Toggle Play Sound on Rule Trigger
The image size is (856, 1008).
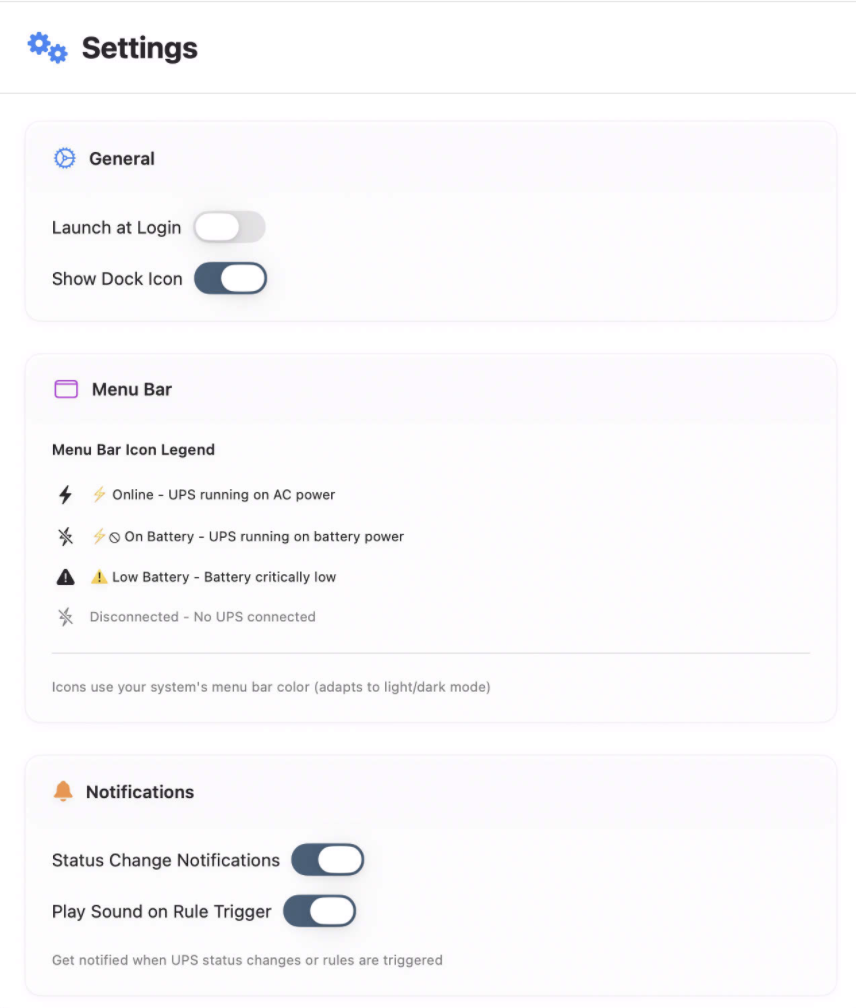pos(320,911)
